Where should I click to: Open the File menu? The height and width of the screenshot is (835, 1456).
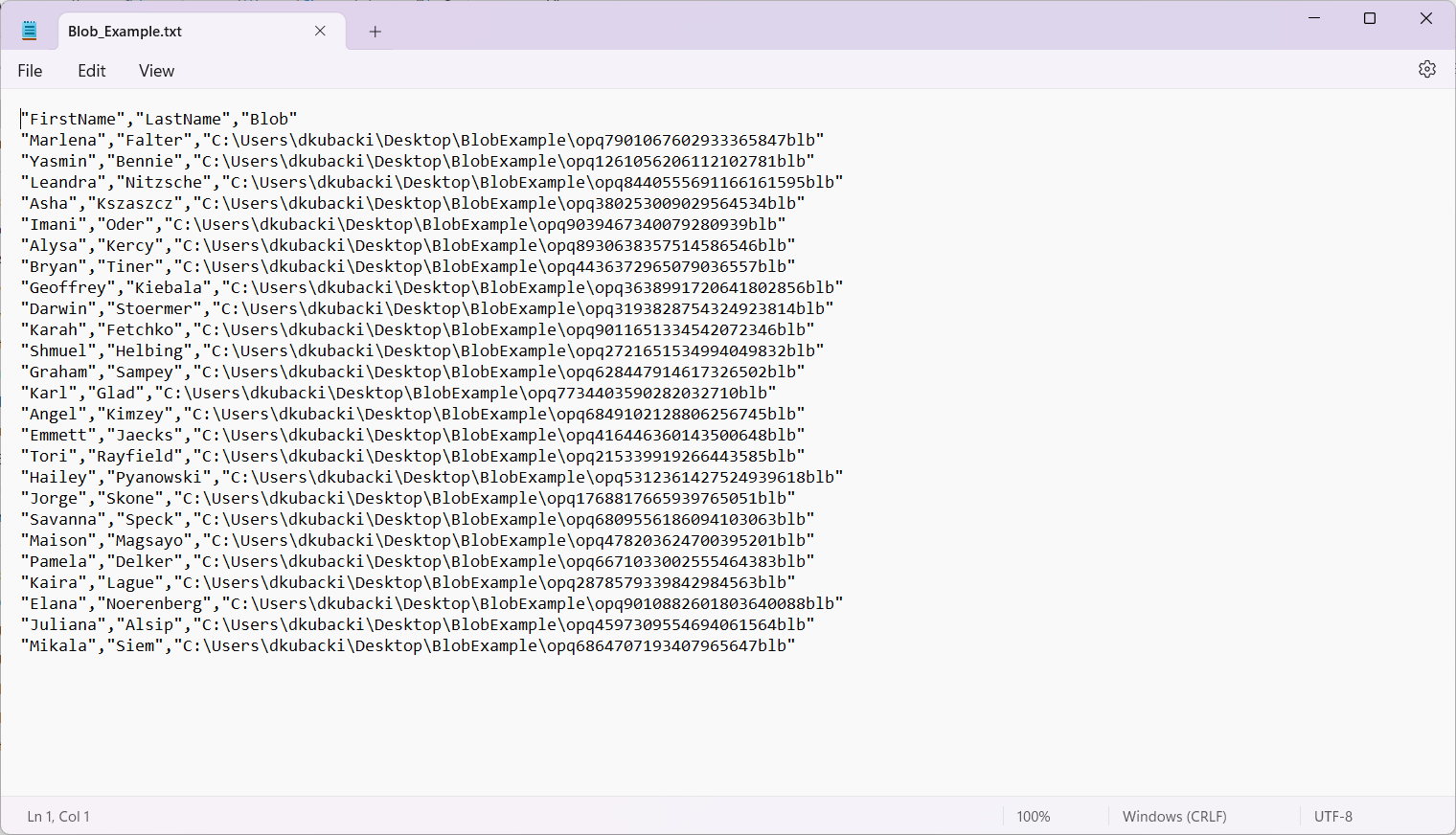pyautogui.click(x=30, y=71)
